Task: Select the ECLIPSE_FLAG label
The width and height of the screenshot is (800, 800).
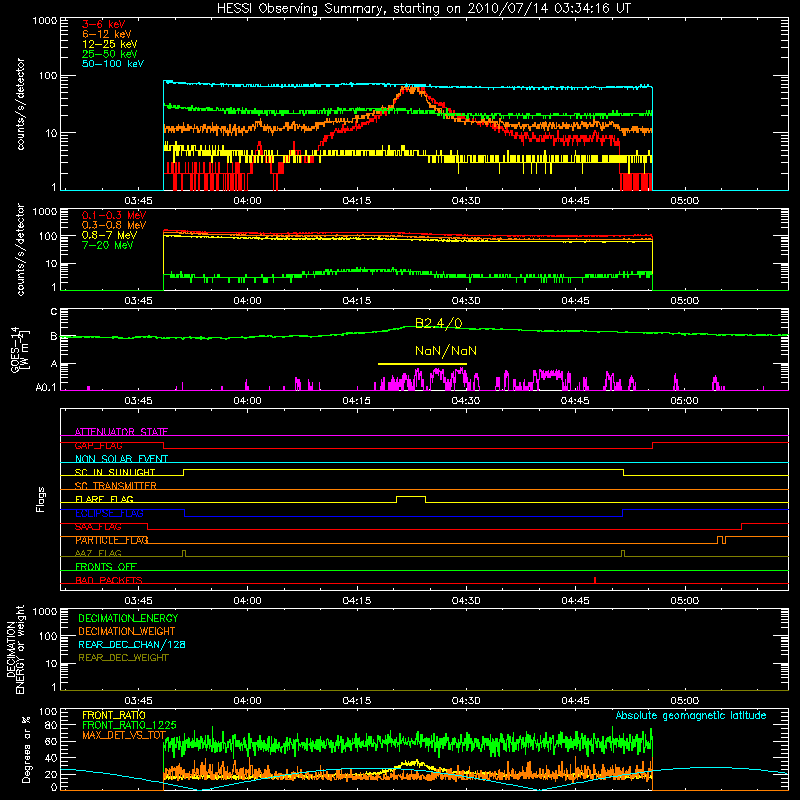Action: pos(109,513)
